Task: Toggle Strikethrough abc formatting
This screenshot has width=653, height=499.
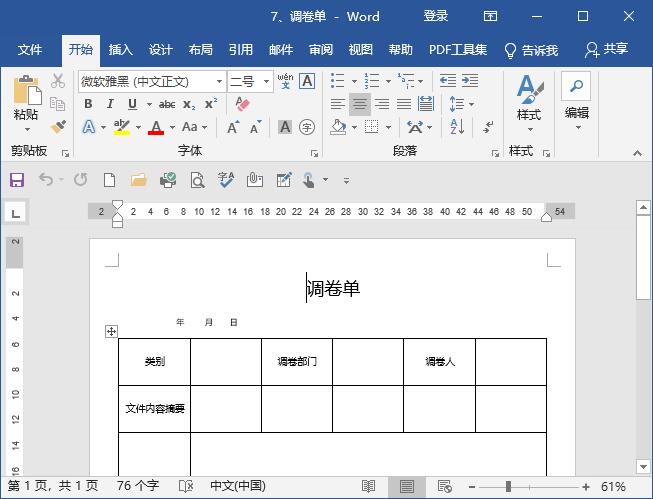Action: (167, 104)
